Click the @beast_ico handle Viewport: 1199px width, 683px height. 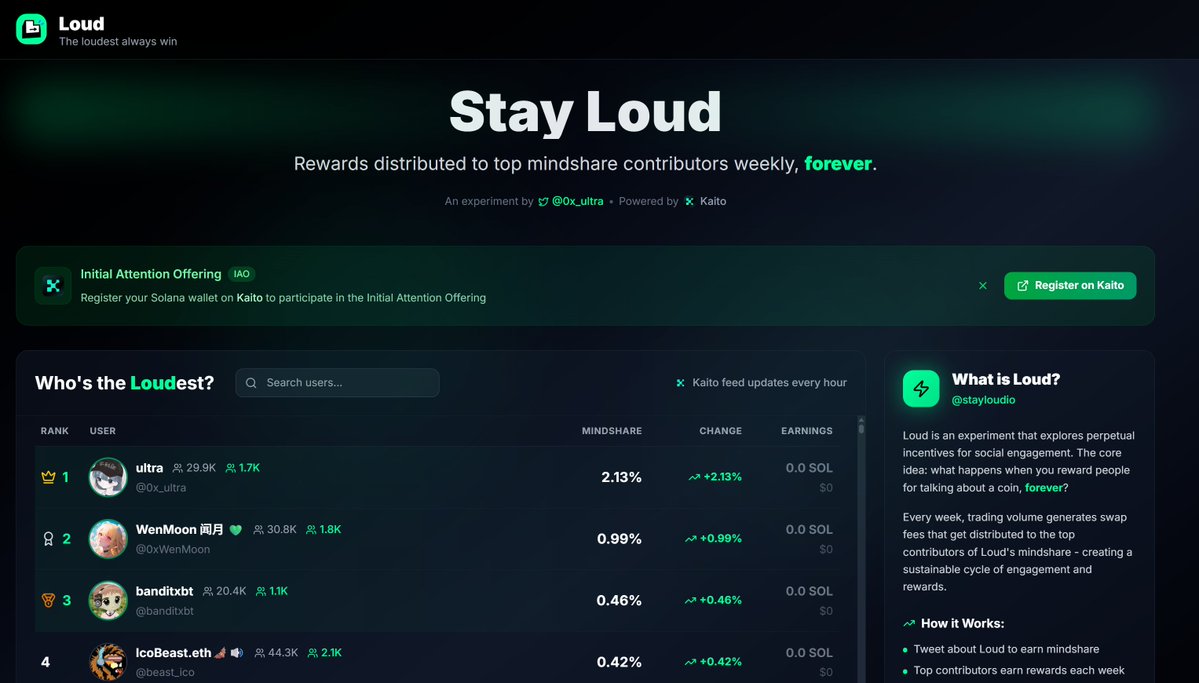[165, 672]
